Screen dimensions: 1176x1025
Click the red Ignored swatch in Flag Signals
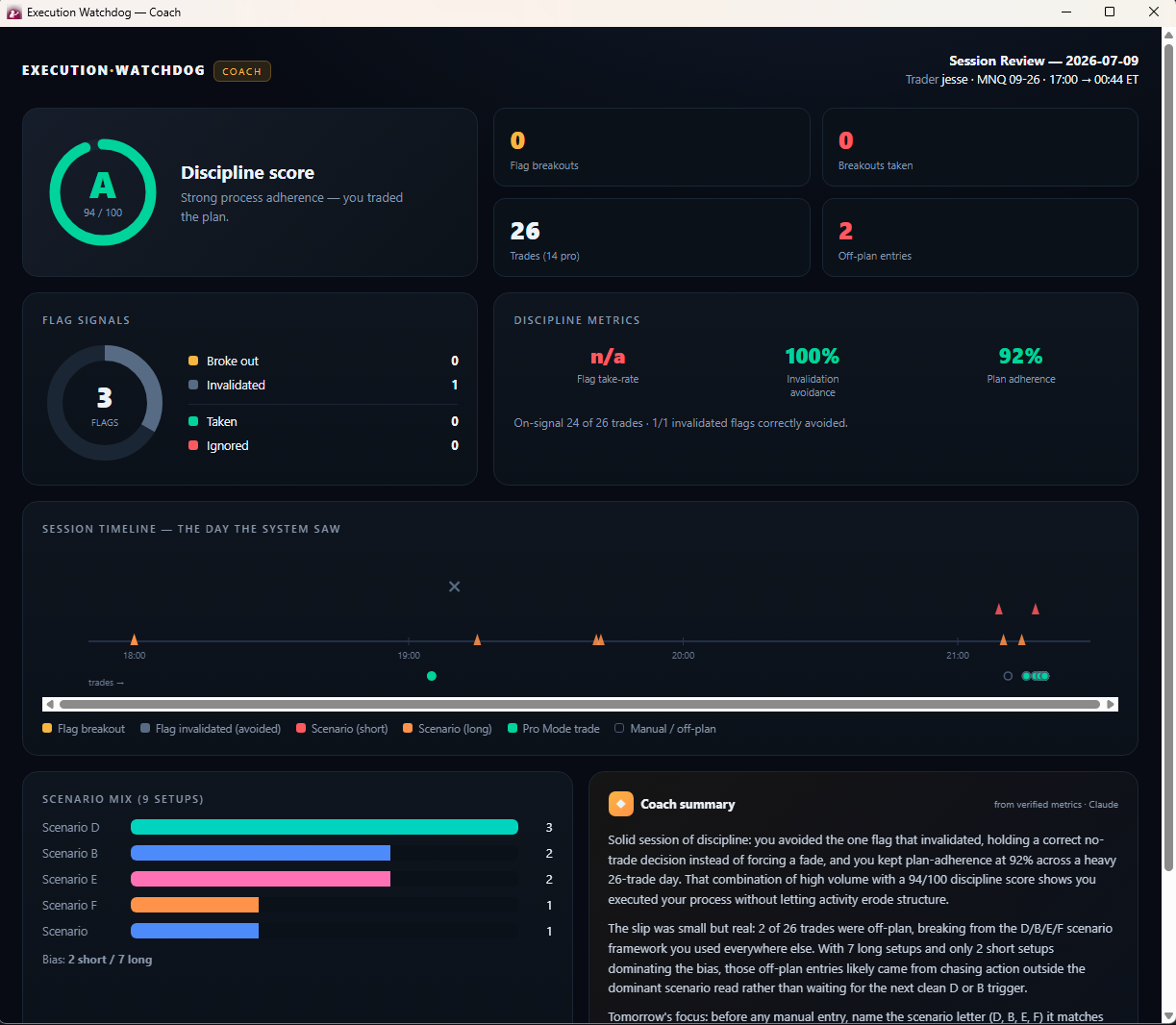193,445
